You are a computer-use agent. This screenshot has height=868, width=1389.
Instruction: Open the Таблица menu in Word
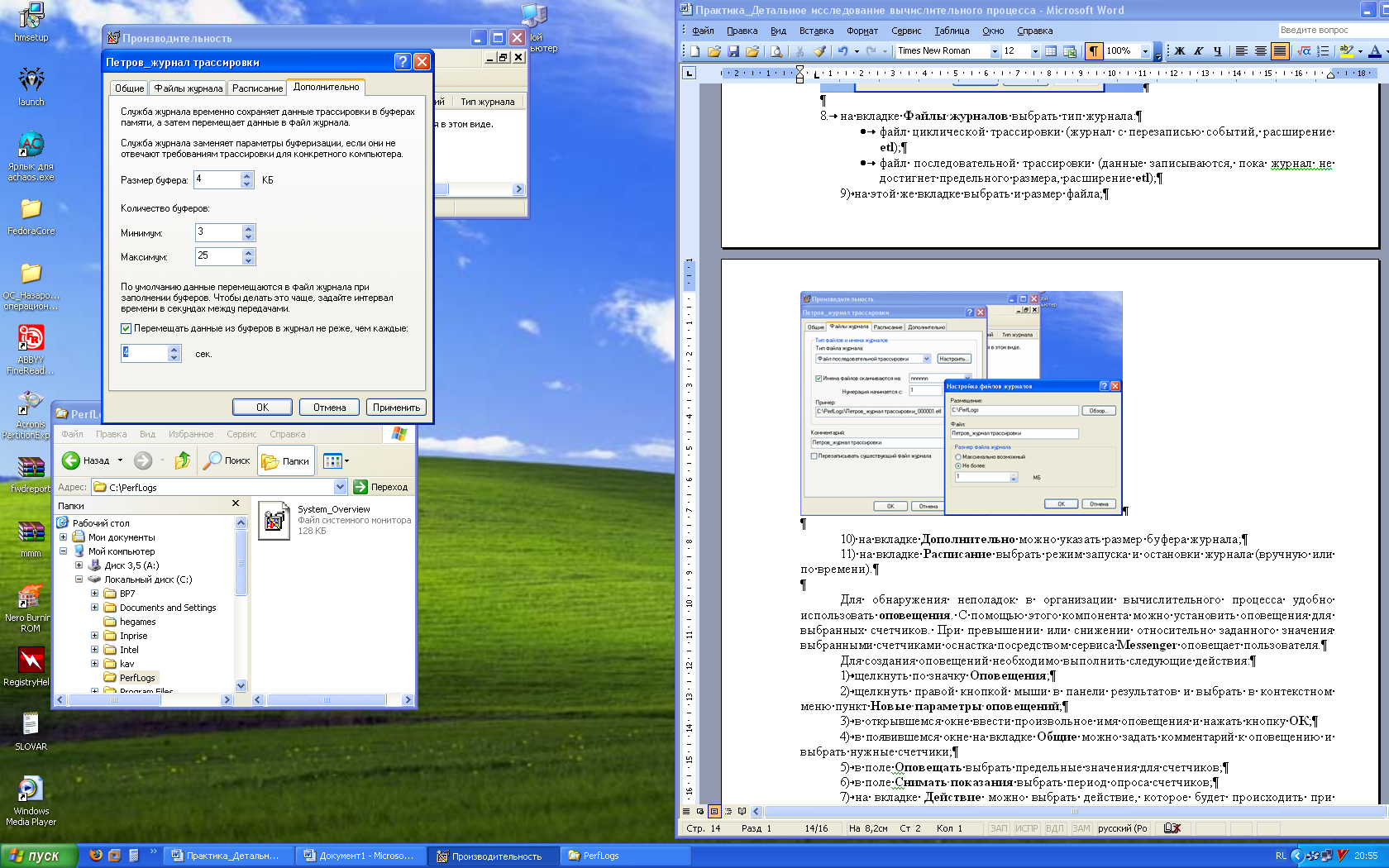(x=952, y=31)
